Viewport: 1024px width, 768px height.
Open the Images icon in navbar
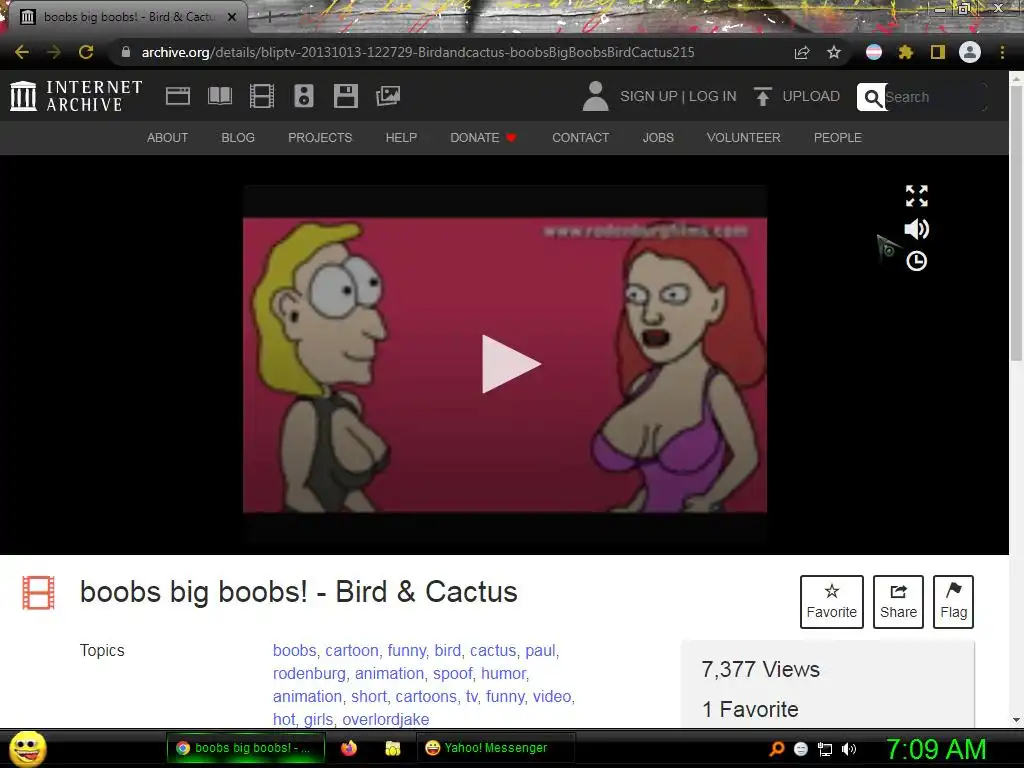point(388,96)
